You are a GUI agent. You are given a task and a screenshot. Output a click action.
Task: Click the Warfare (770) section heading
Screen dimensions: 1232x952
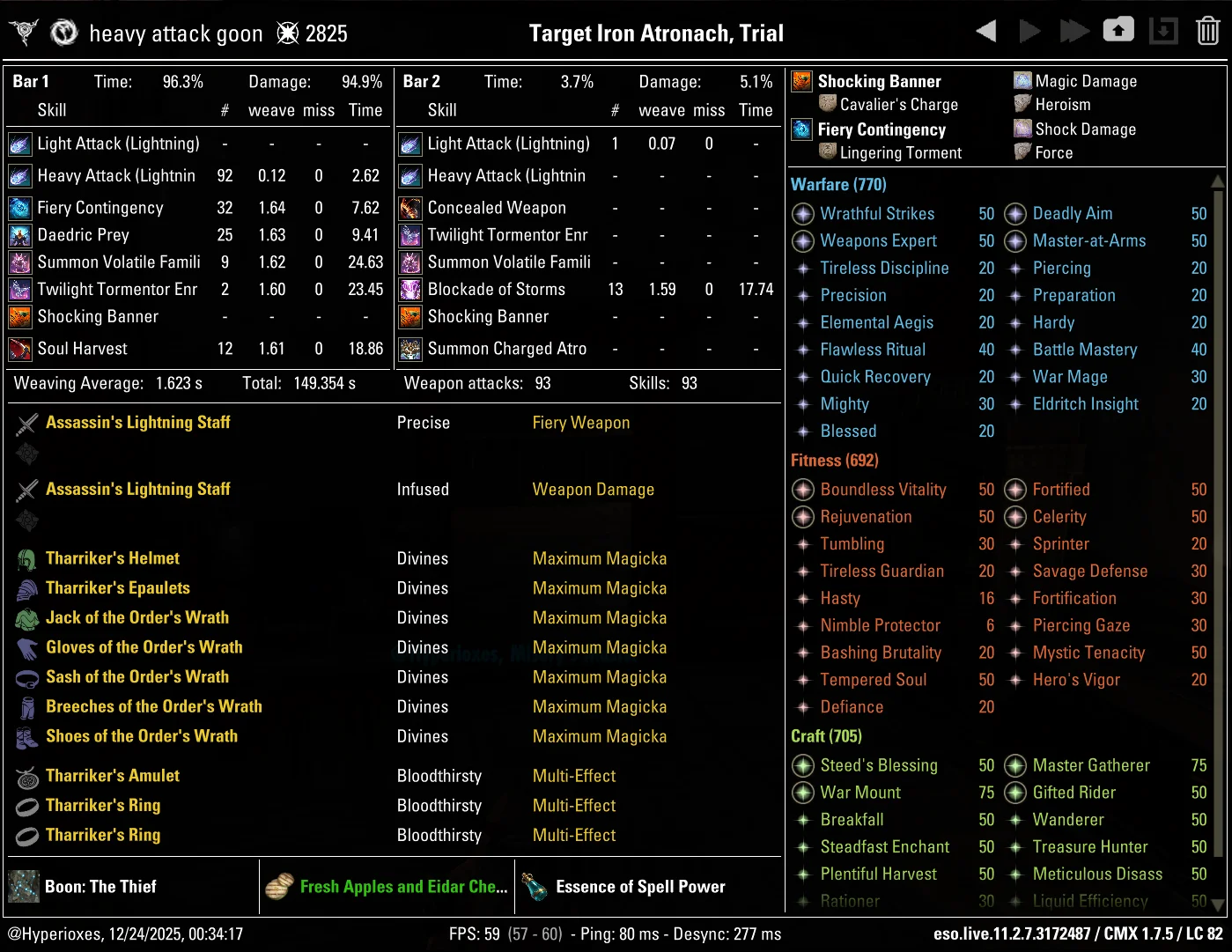pos(837,185)
